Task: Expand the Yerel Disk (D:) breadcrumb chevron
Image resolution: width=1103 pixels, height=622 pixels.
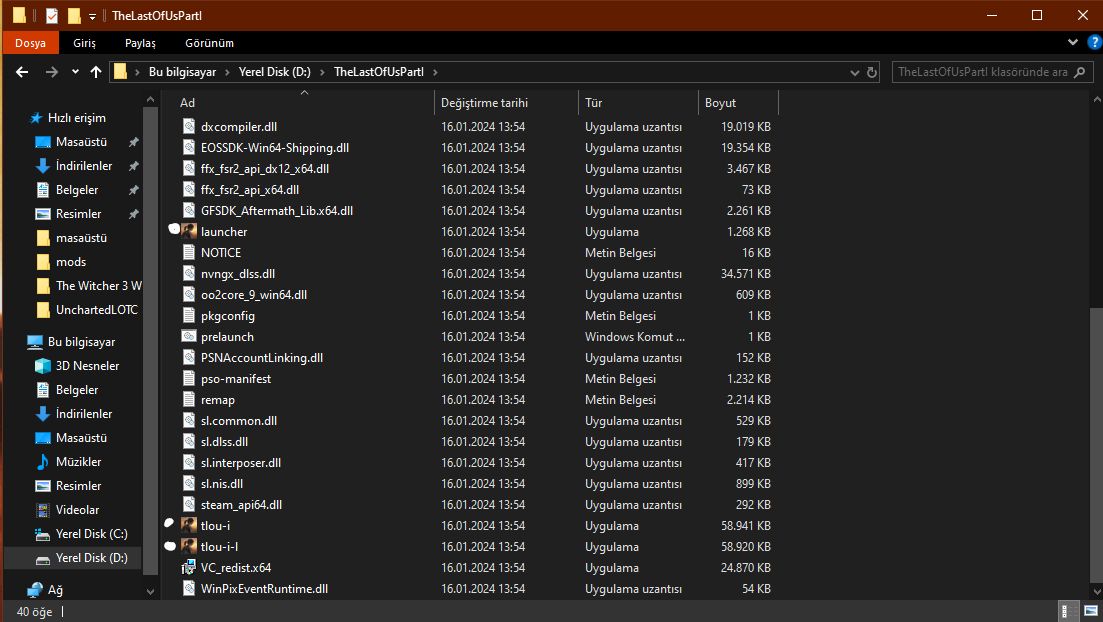Action: (322, 72)
